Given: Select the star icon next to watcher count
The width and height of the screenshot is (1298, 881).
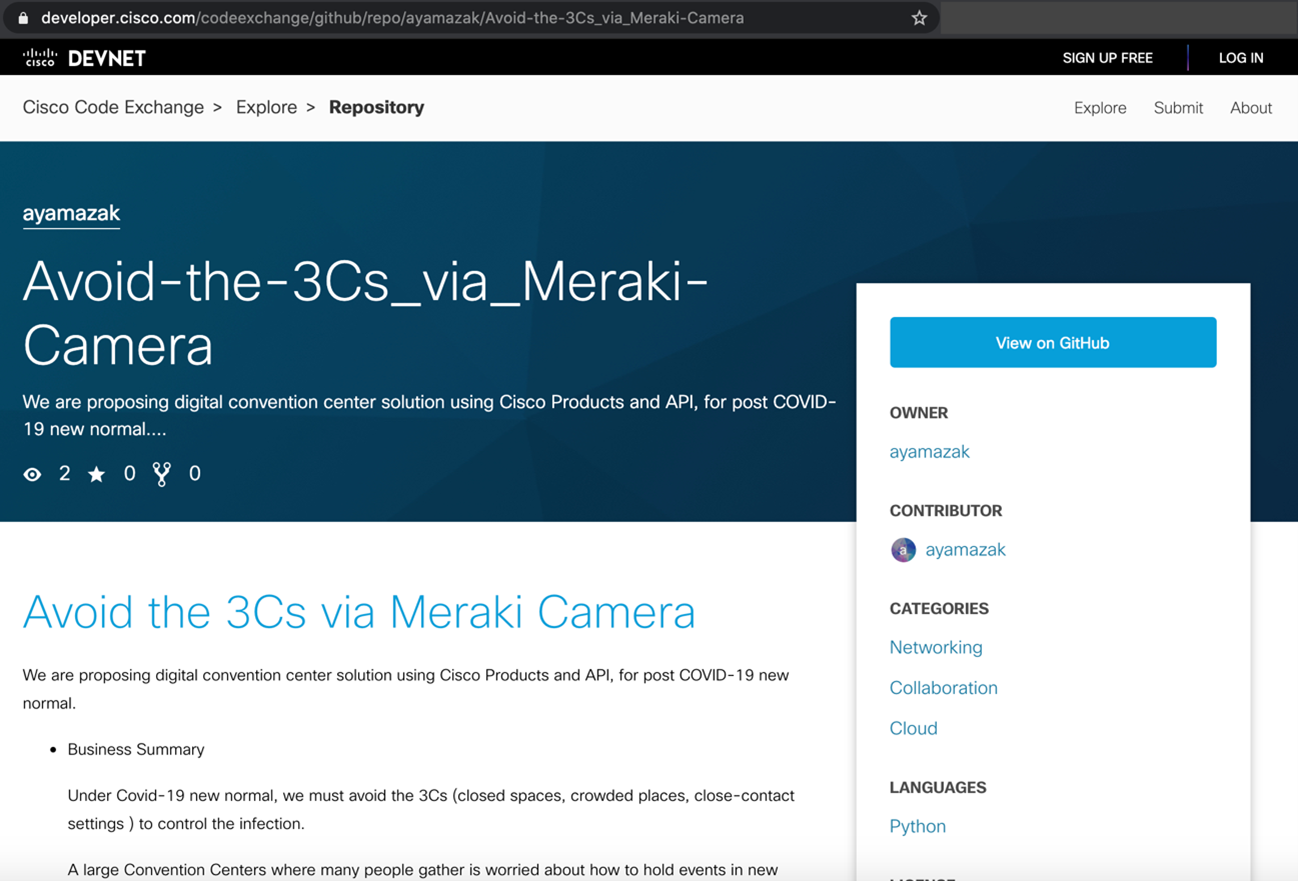Looking at the screenshot, I should click(x=96, y=473).
